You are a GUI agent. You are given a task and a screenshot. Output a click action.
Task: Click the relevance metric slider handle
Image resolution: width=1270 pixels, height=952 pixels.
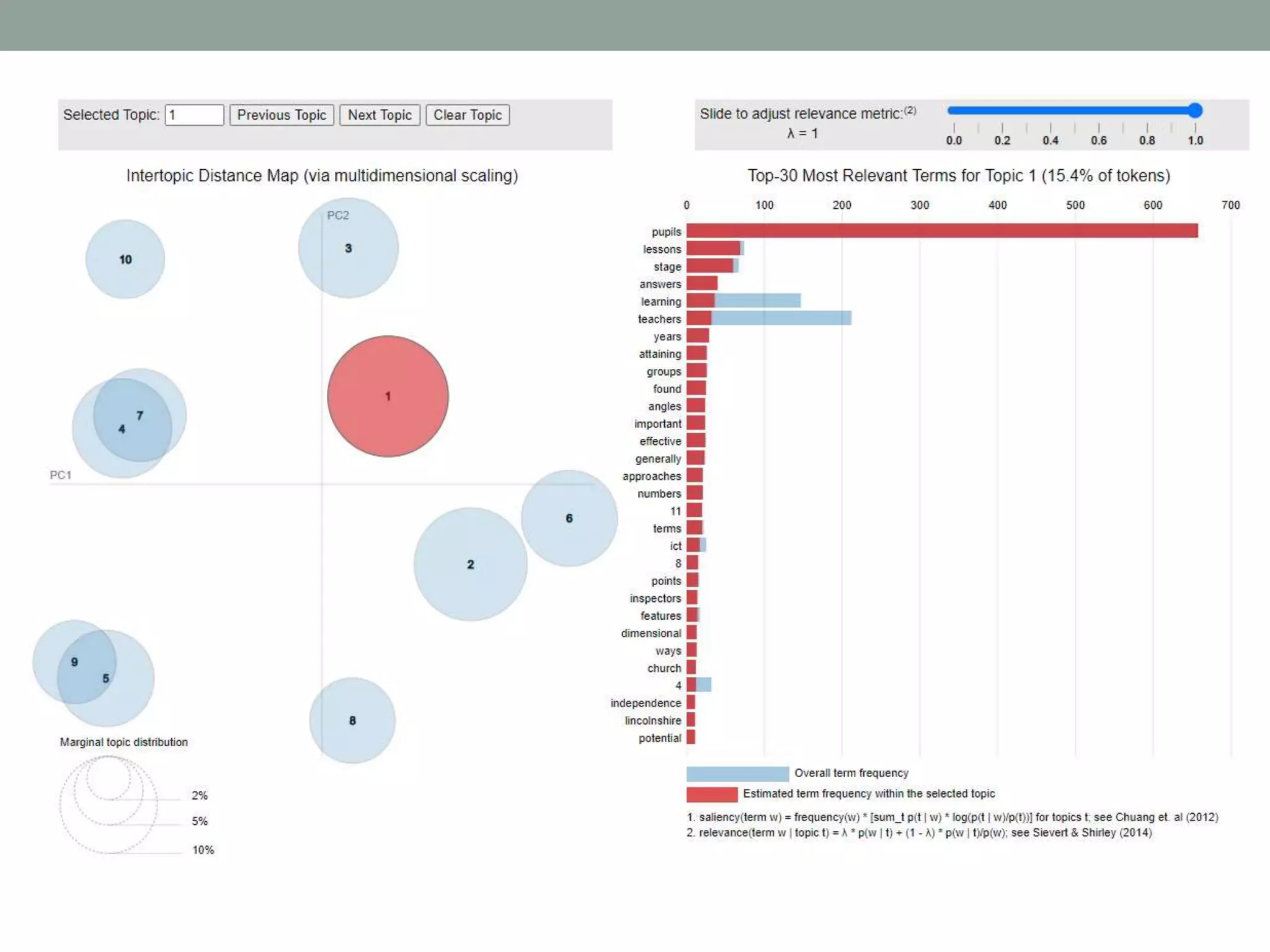click(1196, 111)
